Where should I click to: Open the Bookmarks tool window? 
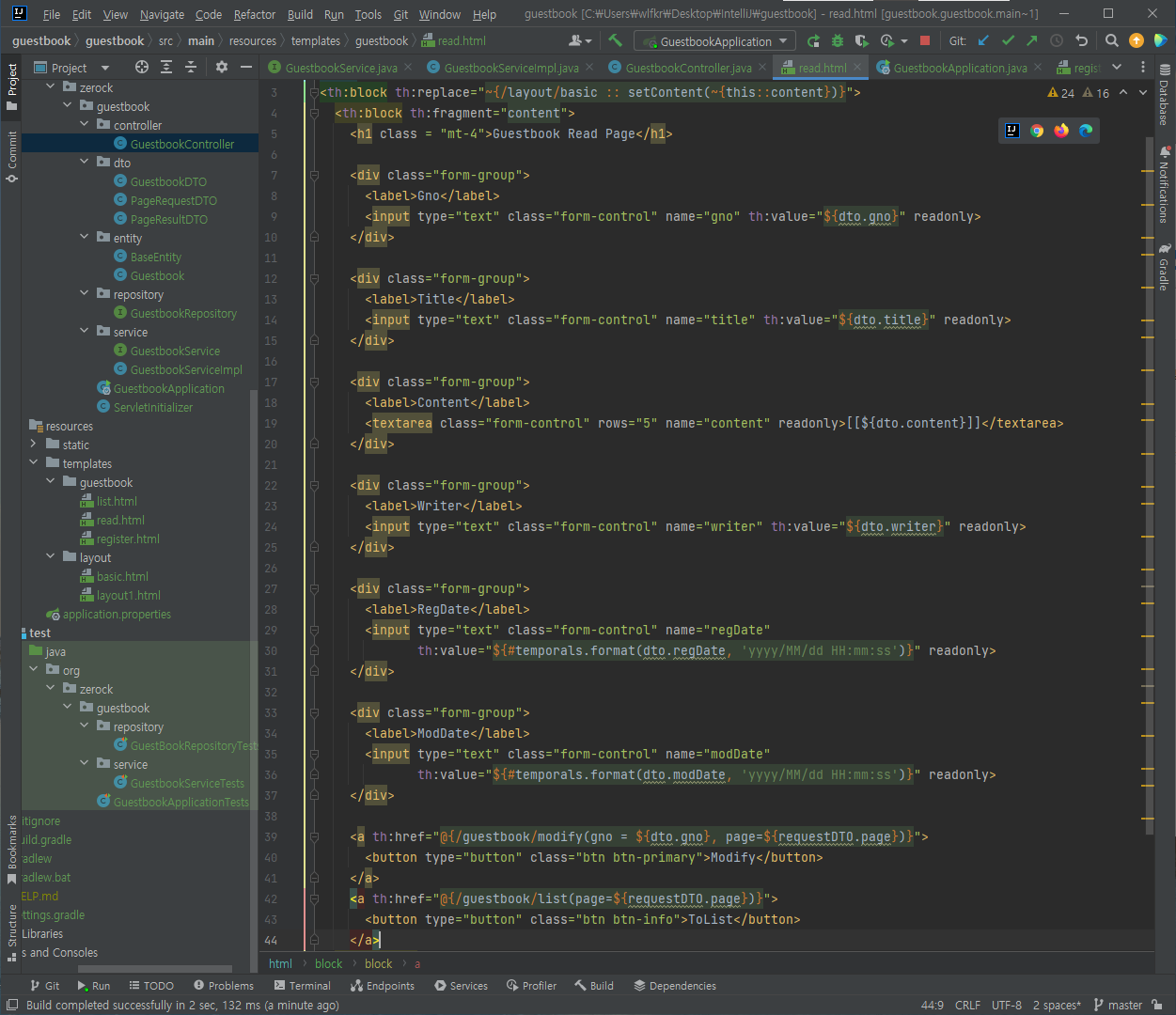click(11, 850)
